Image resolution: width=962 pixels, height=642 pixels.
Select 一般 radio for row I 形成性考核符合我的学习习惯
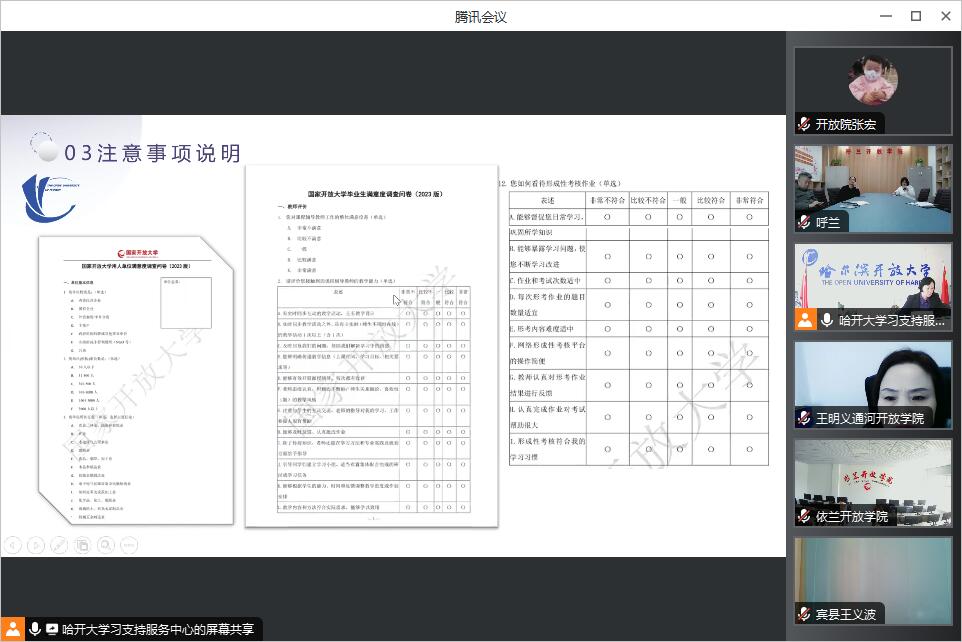pos(679,450)
